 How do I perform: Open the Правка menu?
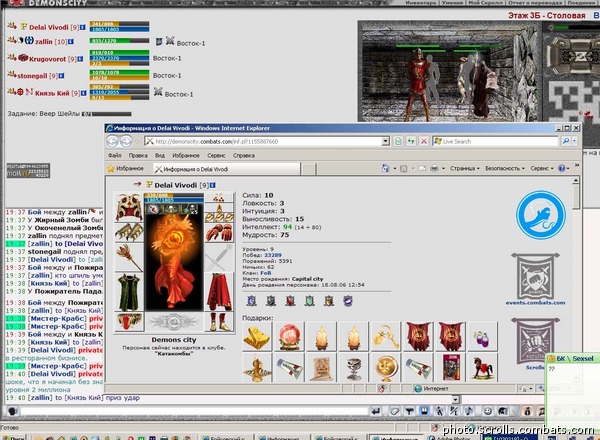click(138, 155)
